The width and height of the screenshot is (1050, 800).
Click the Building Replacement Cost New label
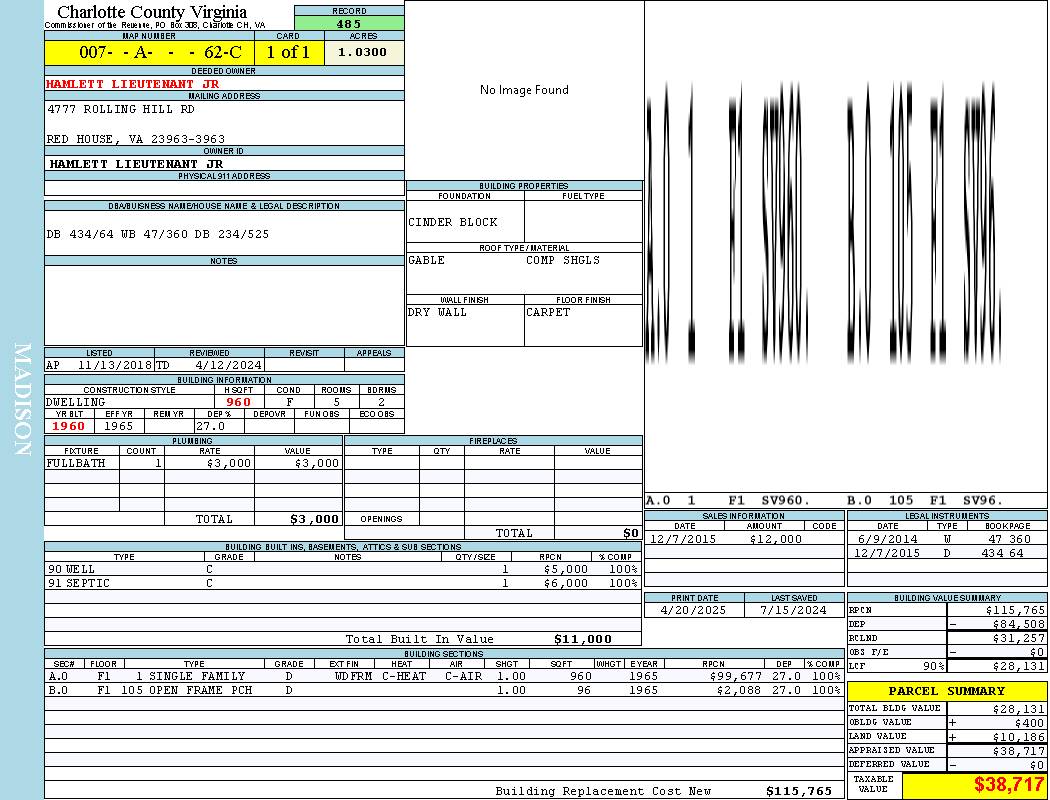tap(603, 791)
